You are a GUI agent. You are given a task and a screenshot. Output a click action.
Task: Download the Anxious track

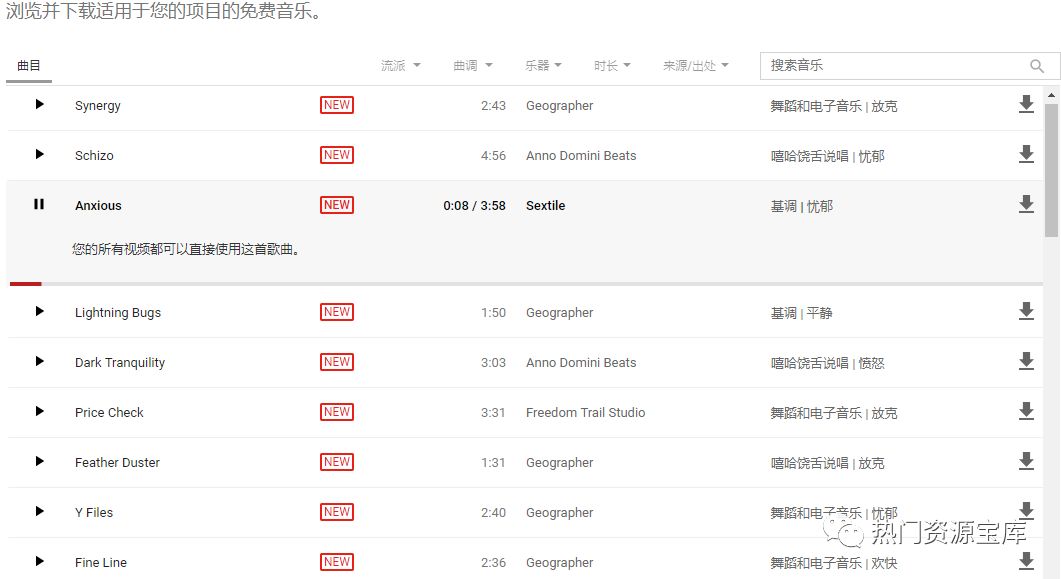tap(1026, 204)
